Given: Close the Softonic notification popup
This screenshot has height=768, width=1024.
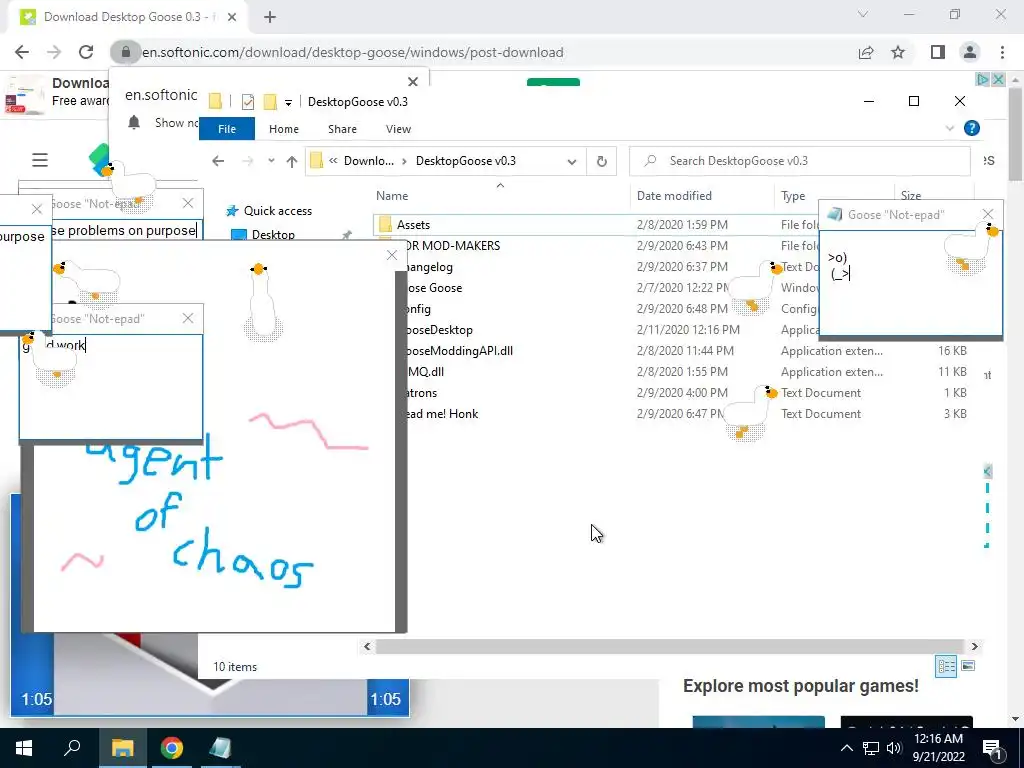Looking at the screenshot, I should coord(413,82).
